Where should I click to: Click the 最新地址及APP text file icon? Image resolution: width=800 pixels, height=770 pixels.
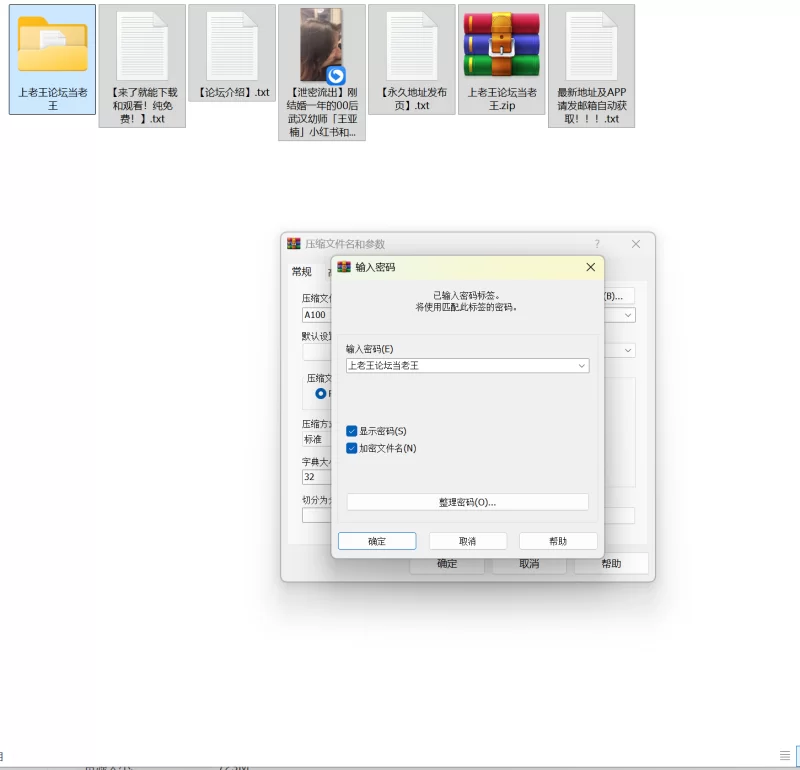591,45
